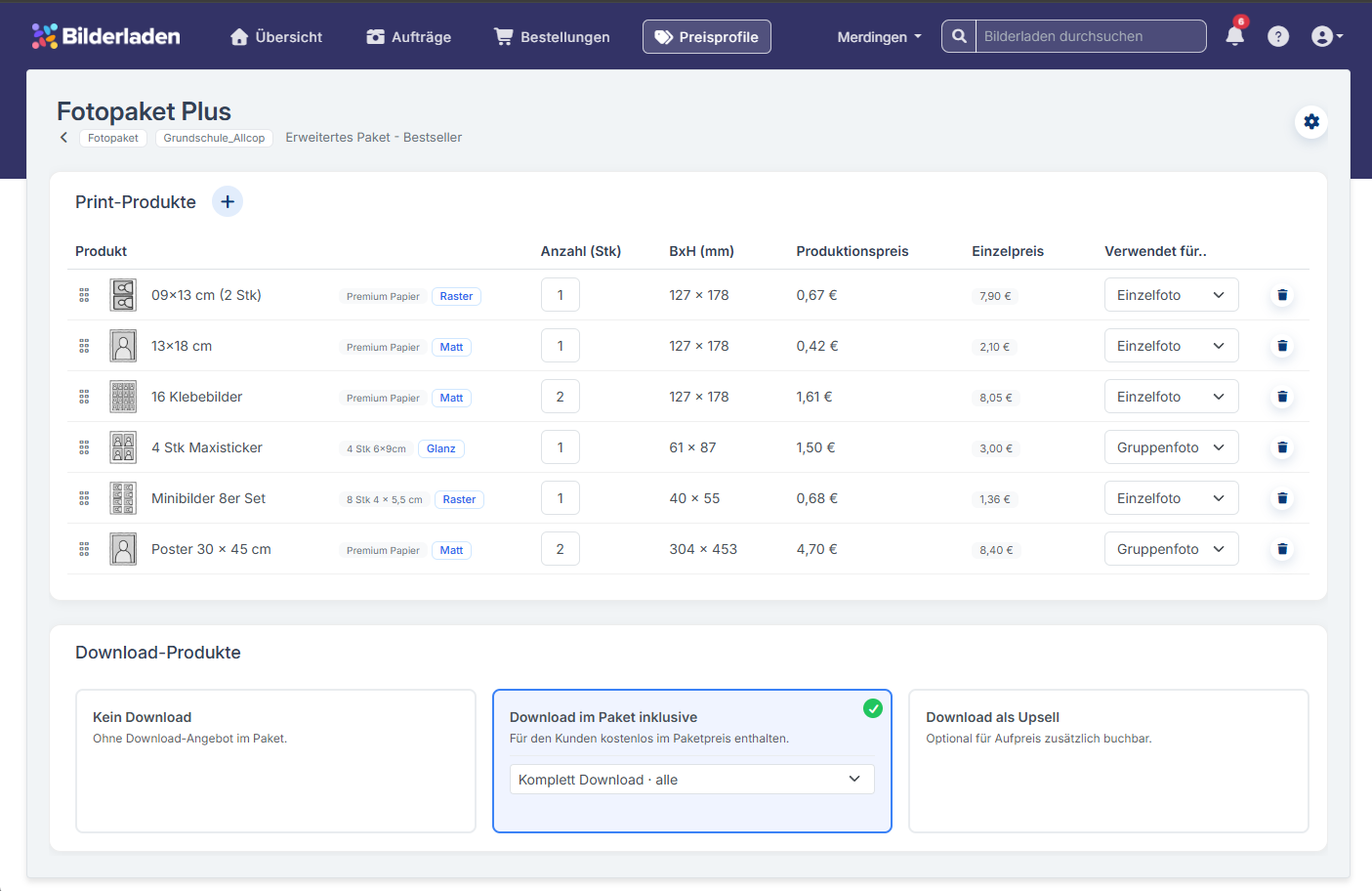Delete the 13×18 cm product row
This screenshot has width=1372, height=891.
(x=1282, y=346)
